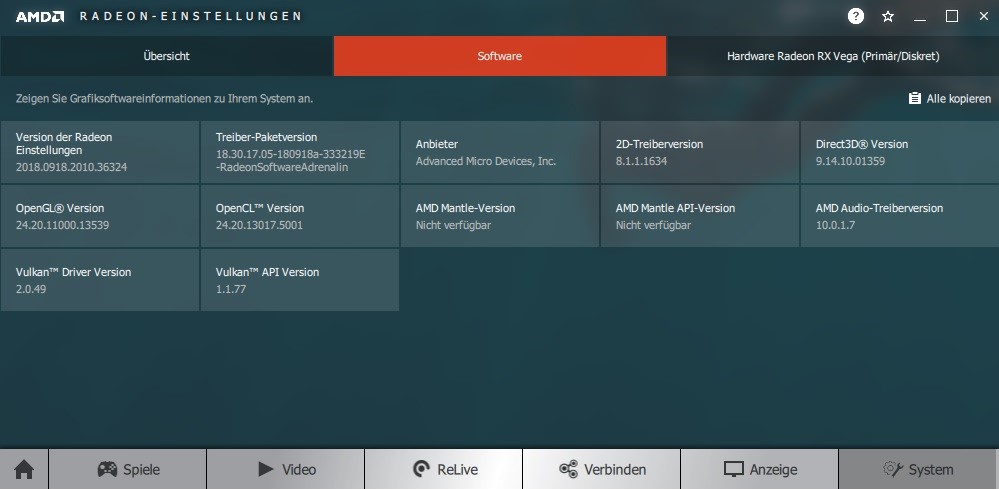Select the Treiber-Paketversion tile
Image resolution: width=999 pixels, height=489 pixels.
click(299, 152)
